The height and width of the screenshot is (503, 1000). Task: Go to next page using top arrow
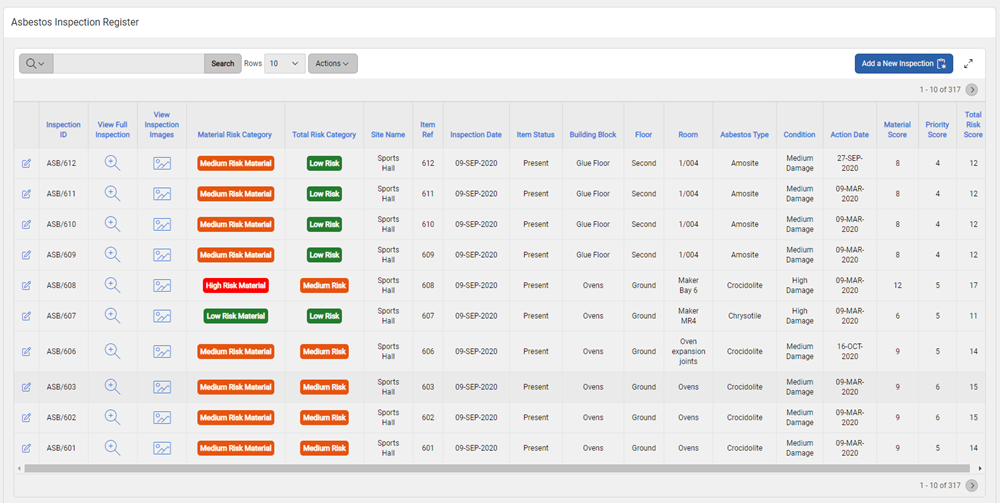point(971,90)
